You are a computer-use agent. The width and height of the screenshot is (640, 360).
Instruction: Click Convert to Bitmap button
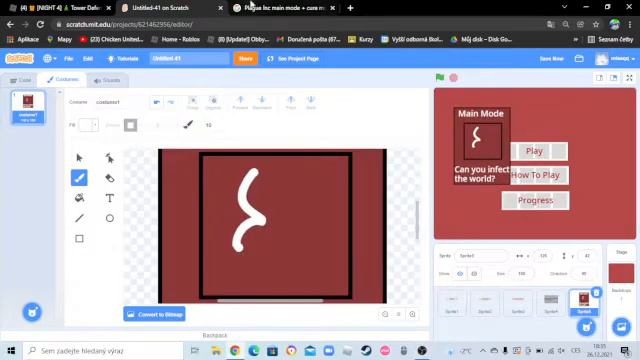coord(154,314)
